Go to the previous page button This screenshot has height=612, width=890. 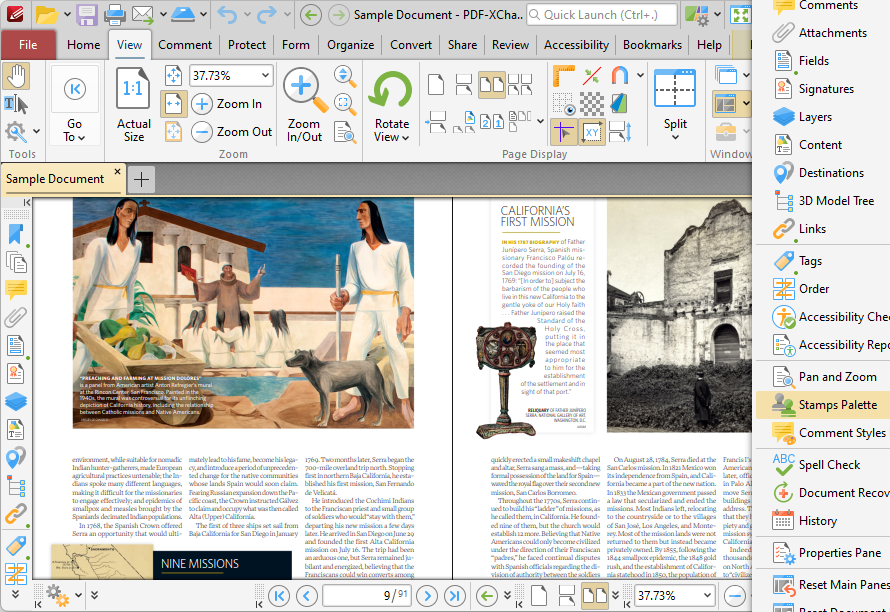coord(307,596)
